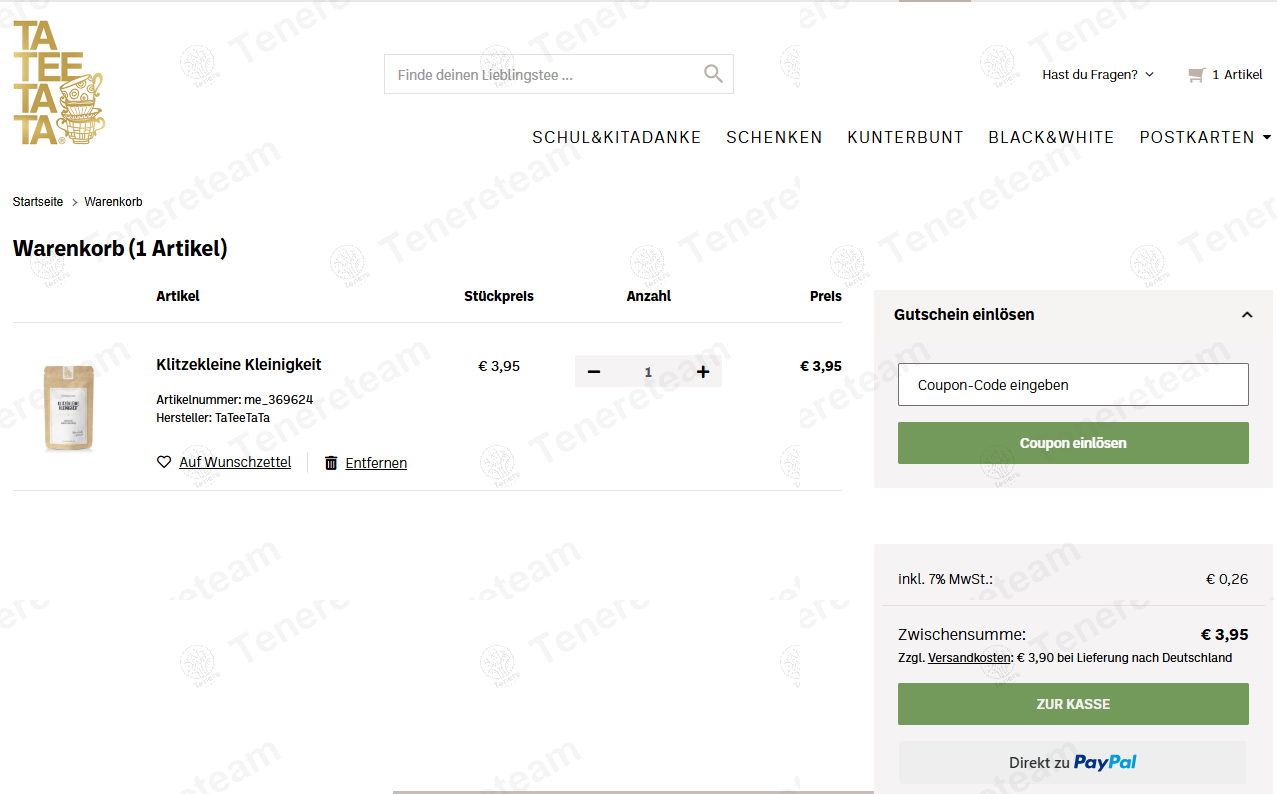Screen dimensions: 1277x794
Task: Open the BLACK&WHITE menu
Action: tap(1051, 138)
